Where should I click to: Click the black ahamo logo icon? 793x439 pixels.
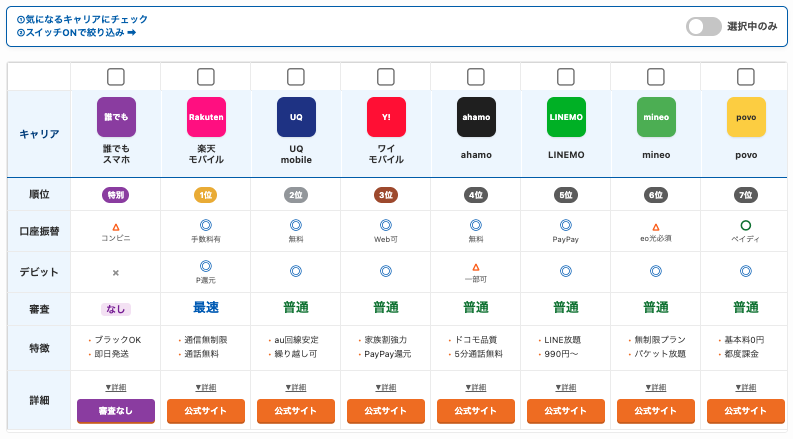pos(476,117)
